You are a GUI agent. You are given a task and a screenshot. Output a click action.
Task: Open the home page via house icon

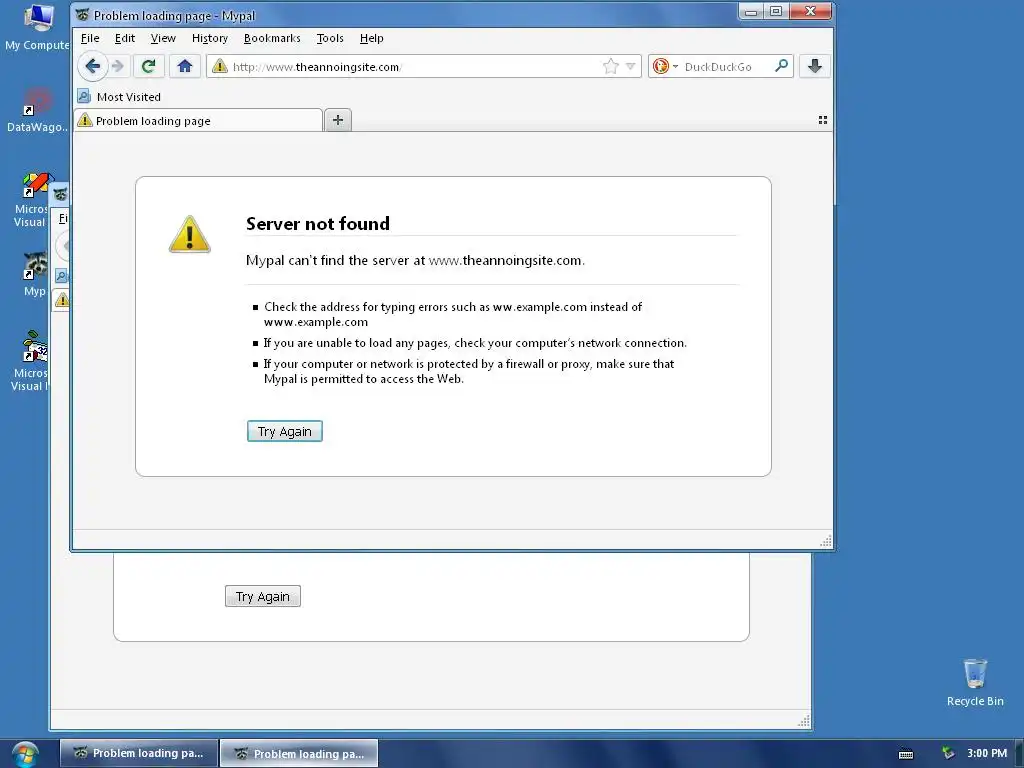click(185, 66)
